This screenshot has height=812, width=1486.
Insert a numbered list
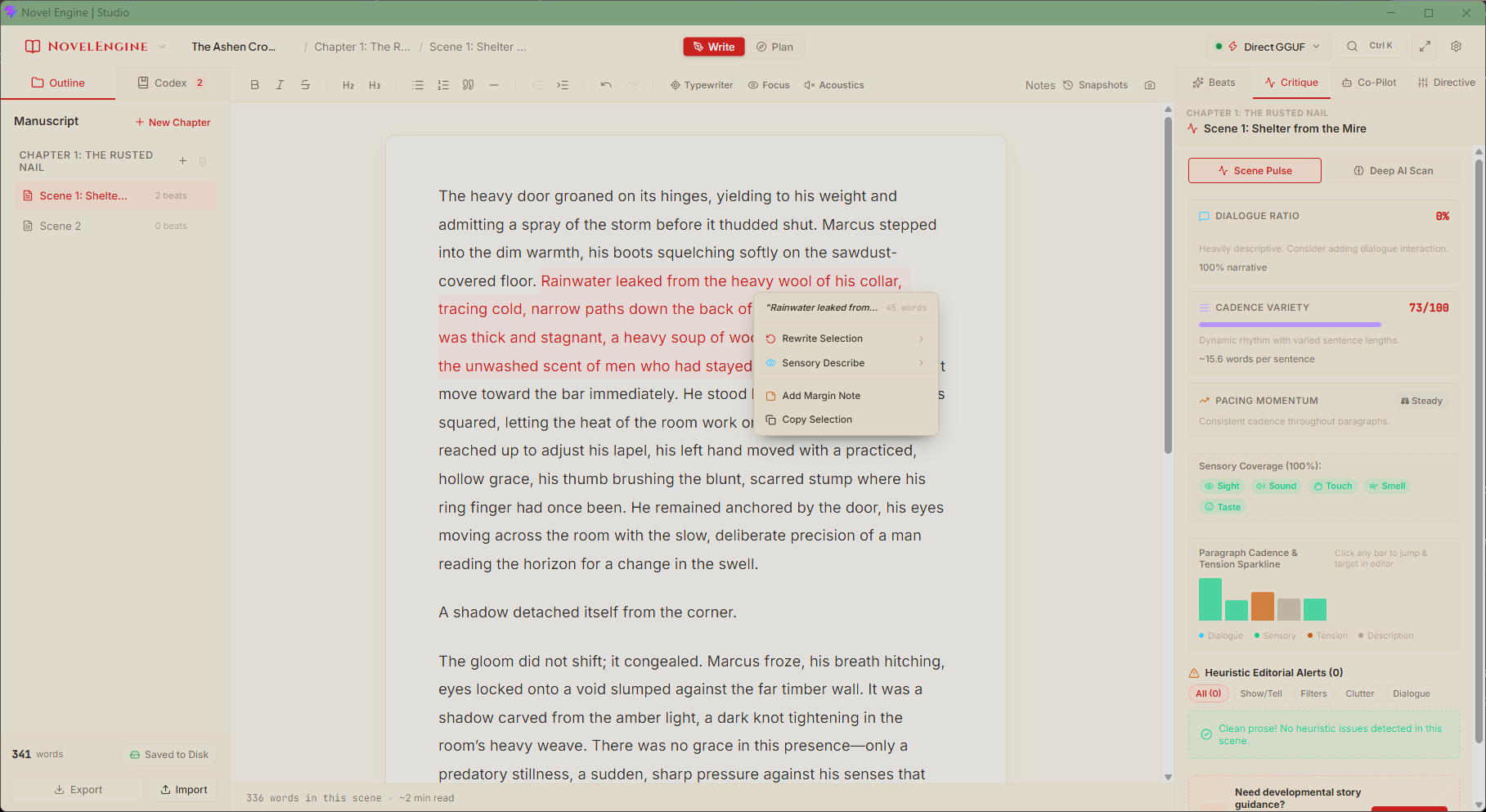[443, 85]
